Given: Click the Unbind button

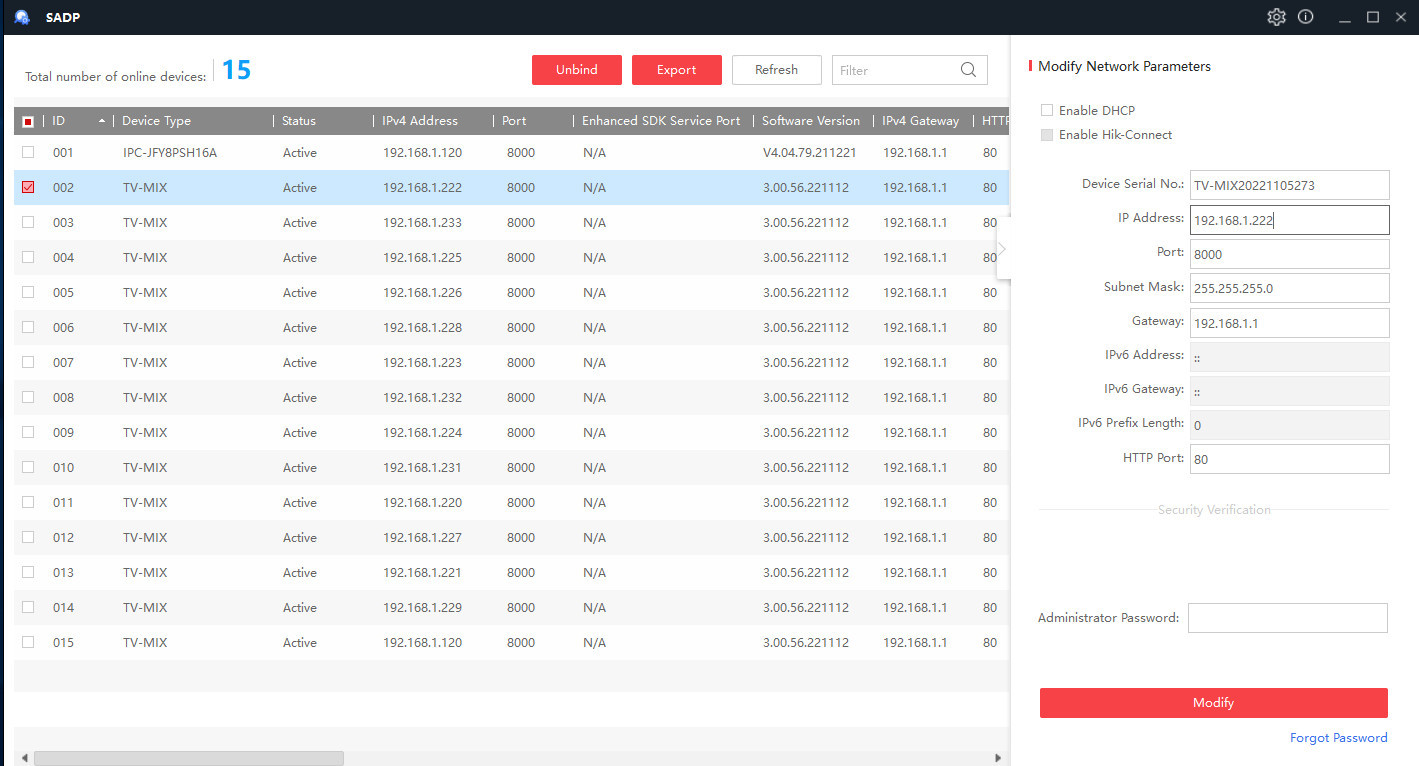Looking at the screenshot, I should [577, 70].
